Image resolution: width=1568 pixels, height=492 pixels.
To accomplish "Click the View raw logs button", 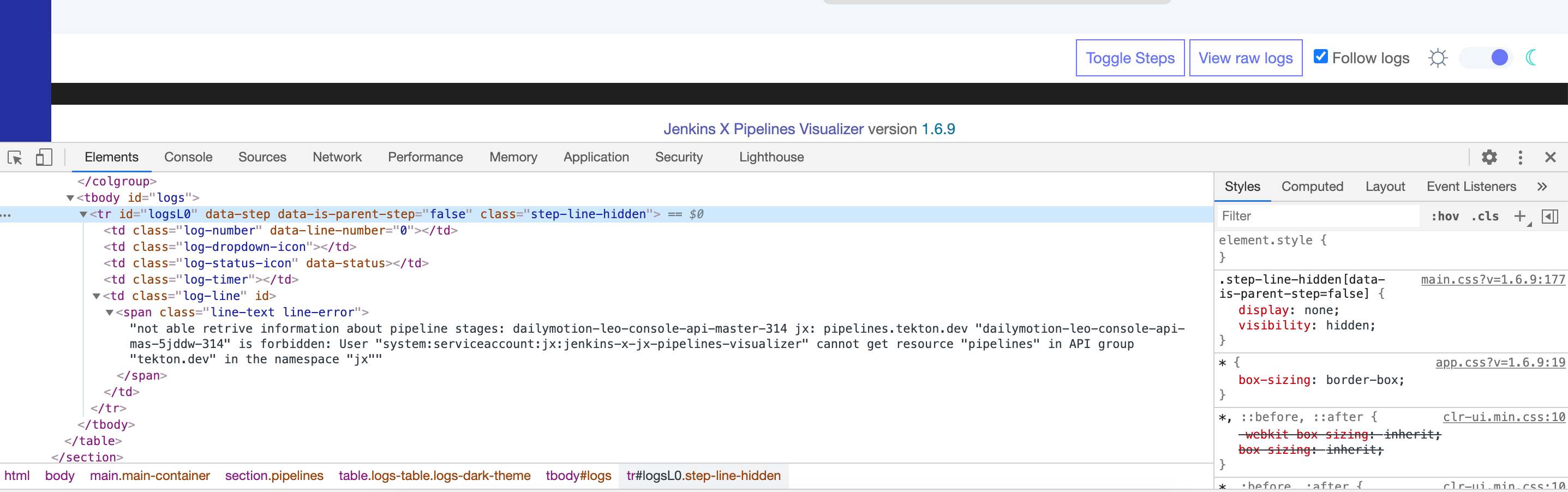I will [x=1246, y=57].
